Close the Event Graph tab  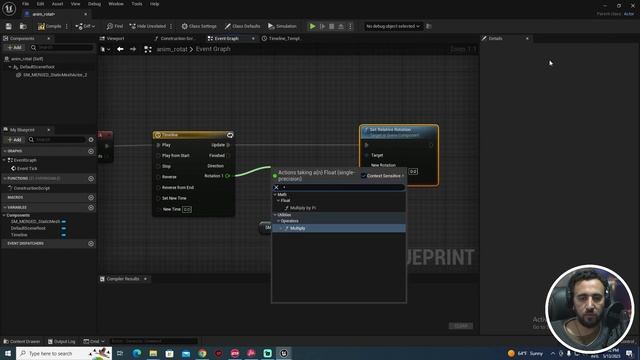(253, 38)
